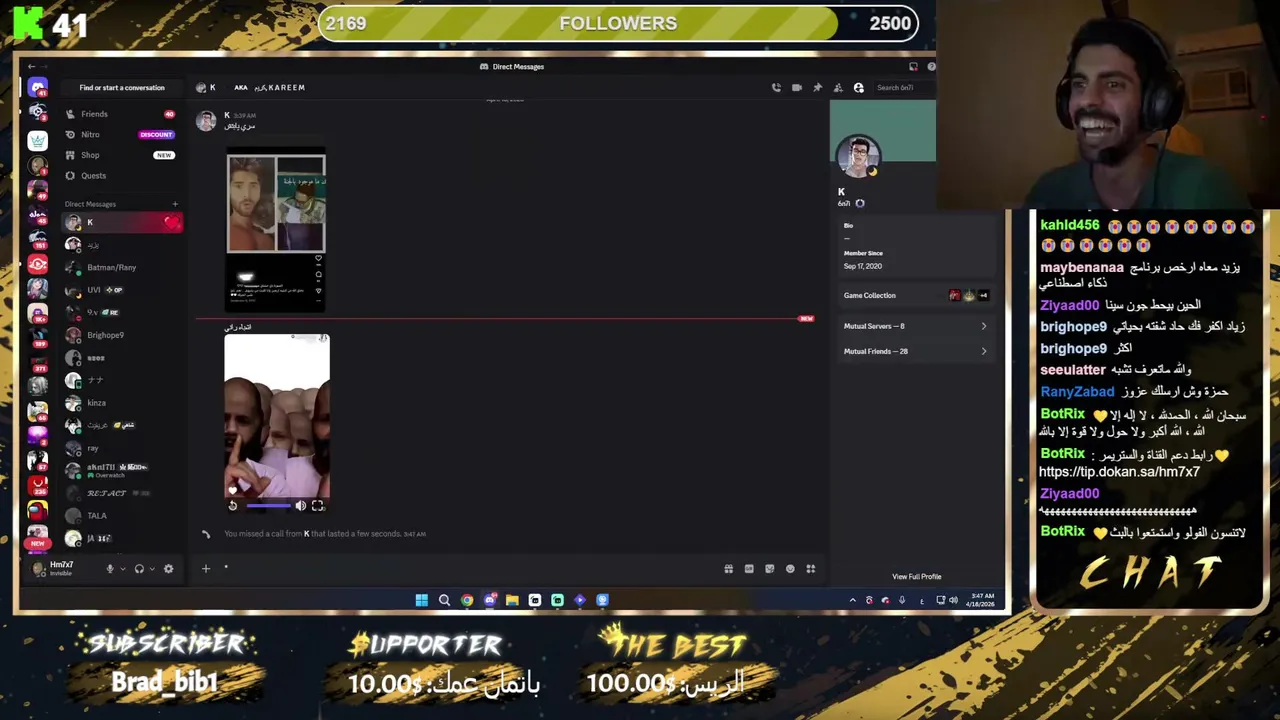Image resolution: width=1280 pixels, height=720 pixels.
Task: Expand headphone output options chevron
Action: coord(152,569)
